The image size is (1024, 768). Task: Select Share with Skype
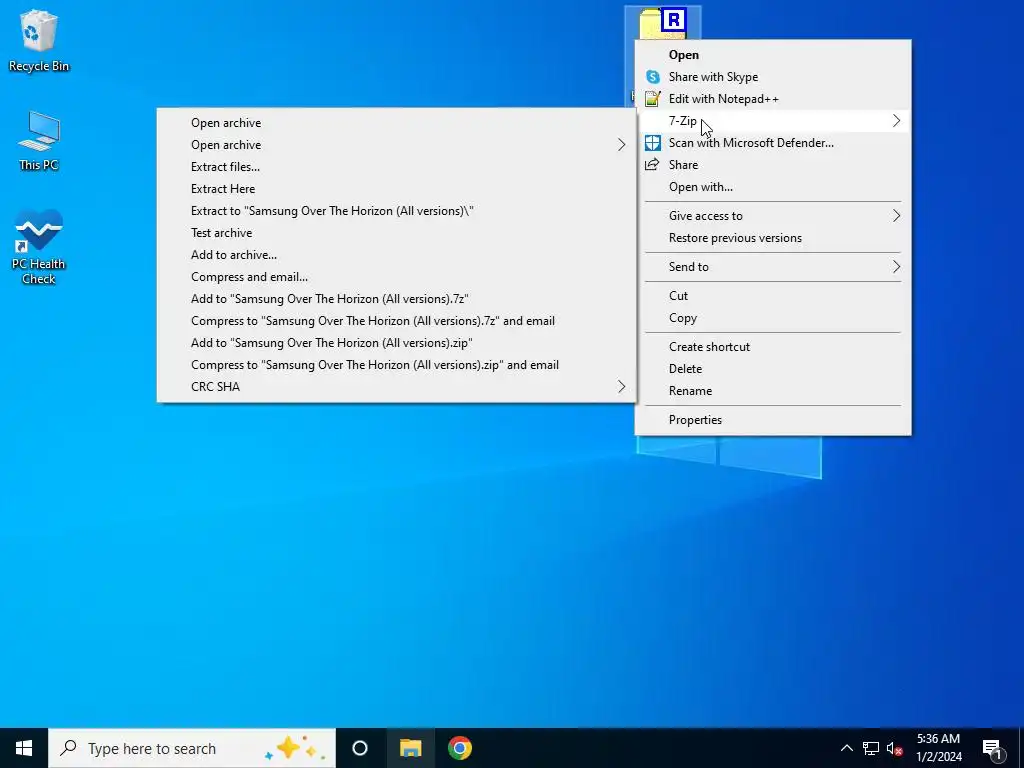[x=773, y=77]
